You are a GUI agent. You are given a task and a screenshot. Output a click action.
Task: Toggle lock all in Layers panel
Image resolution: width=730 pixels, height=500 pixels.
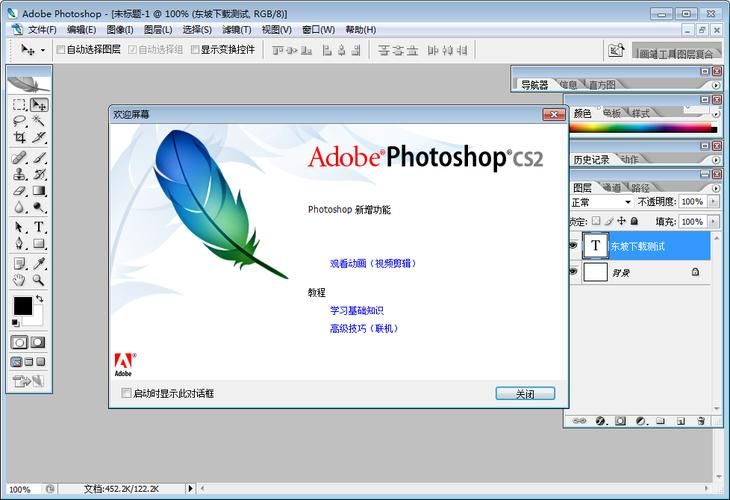(x=634, y=221)
